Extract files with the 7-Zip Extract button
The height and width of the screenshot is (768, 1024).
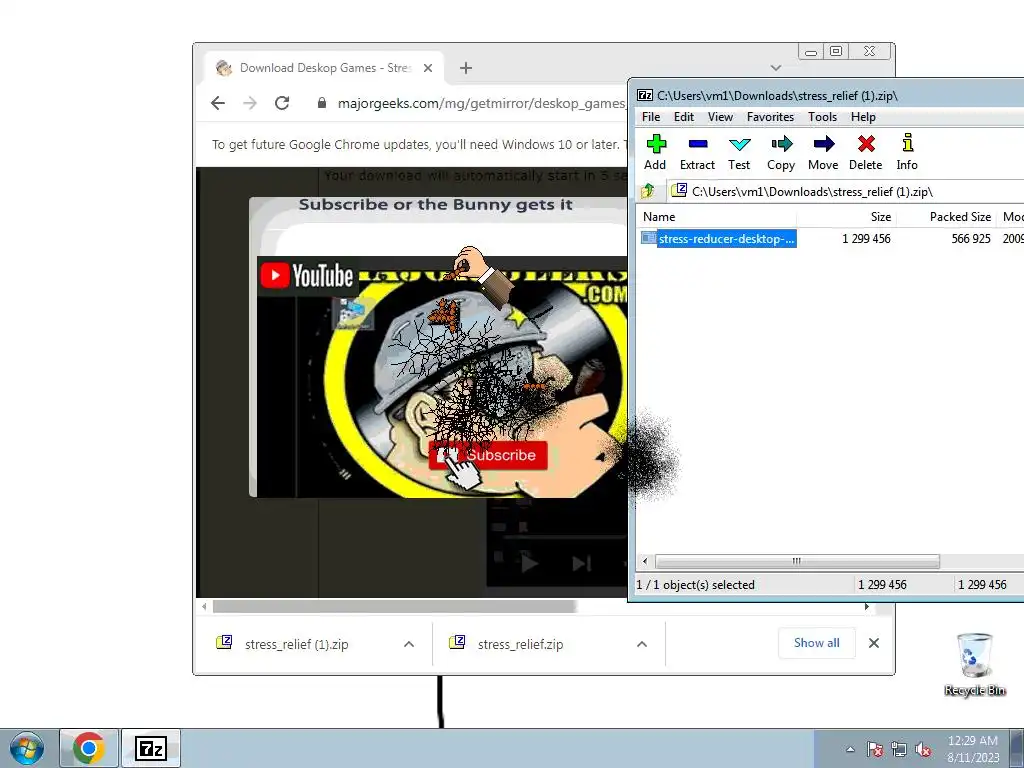pyautogui.click(x=697, y=152)
